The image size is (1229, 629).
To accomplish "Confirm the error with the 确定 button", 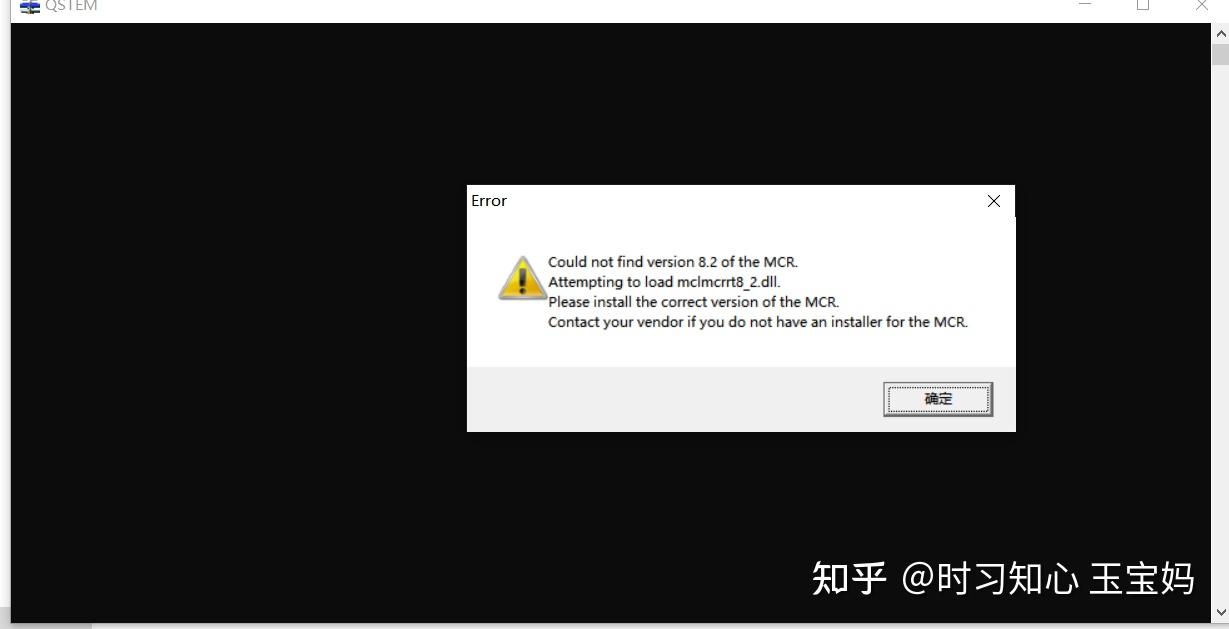I will pyautogui.click(x=938, y=399).
